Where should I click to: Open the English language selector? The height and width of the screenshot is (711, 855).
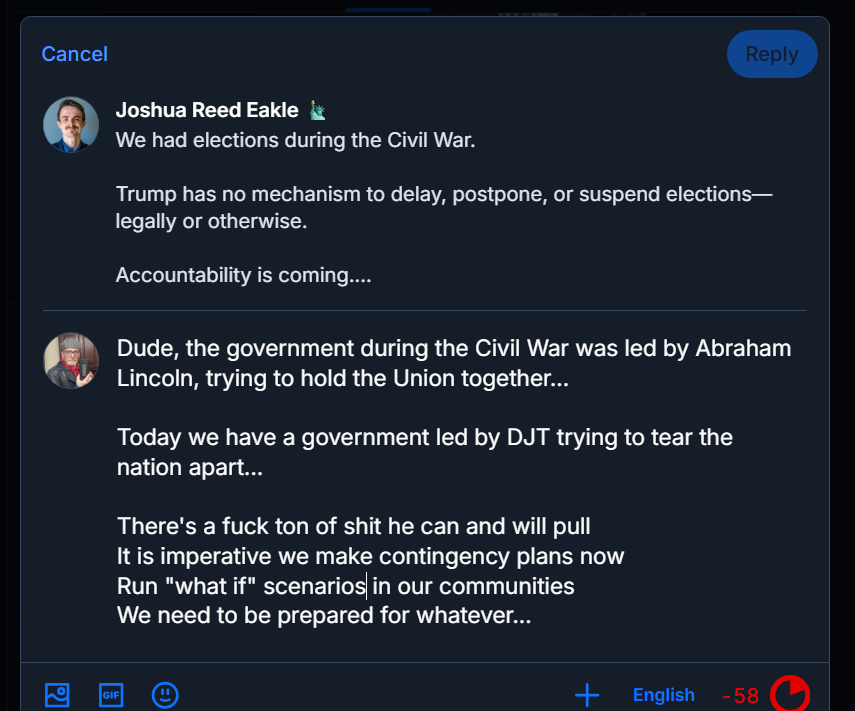[x=663, y=695]
